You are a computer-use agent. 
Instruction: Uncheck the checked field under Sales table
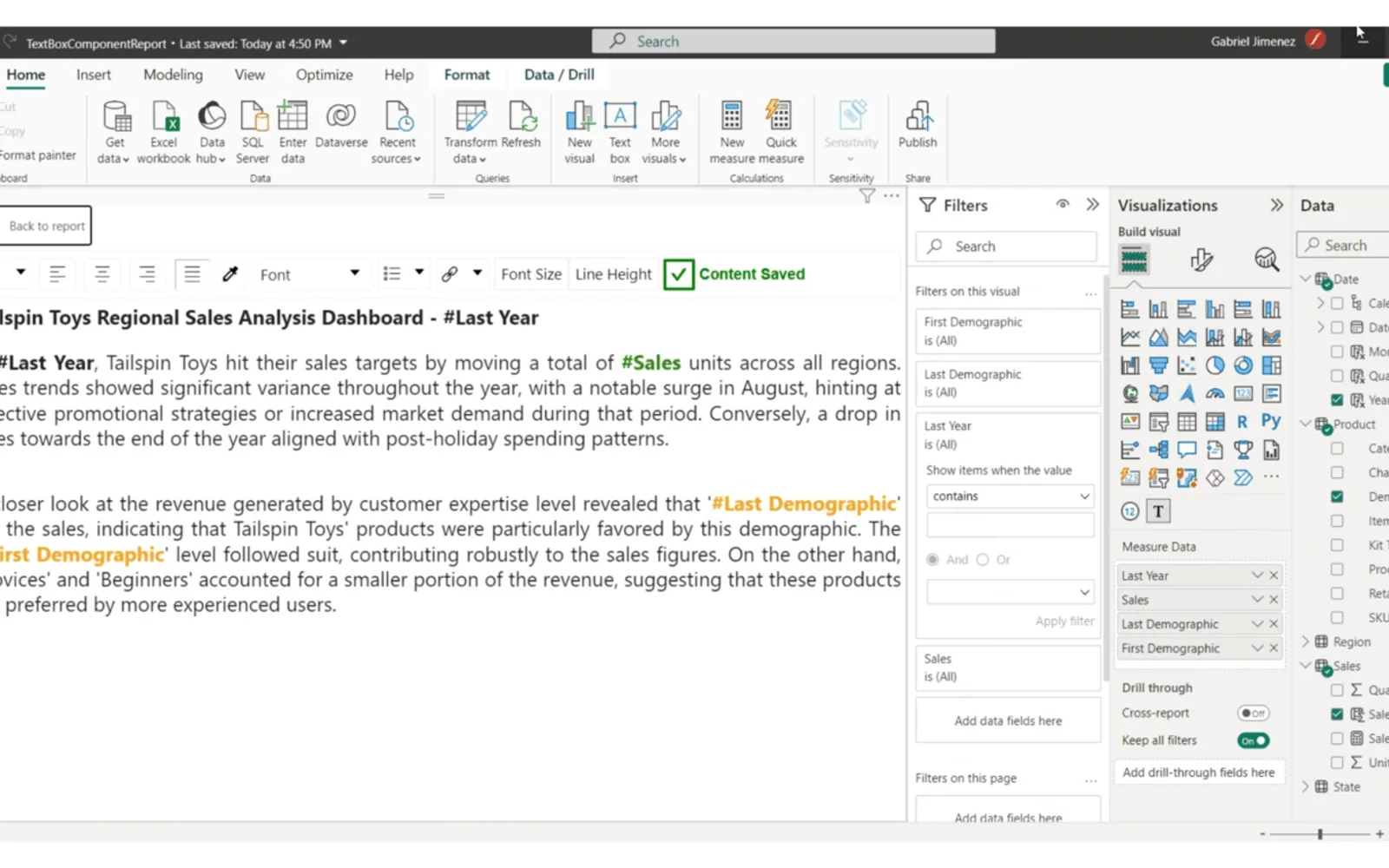point(1337,714)
